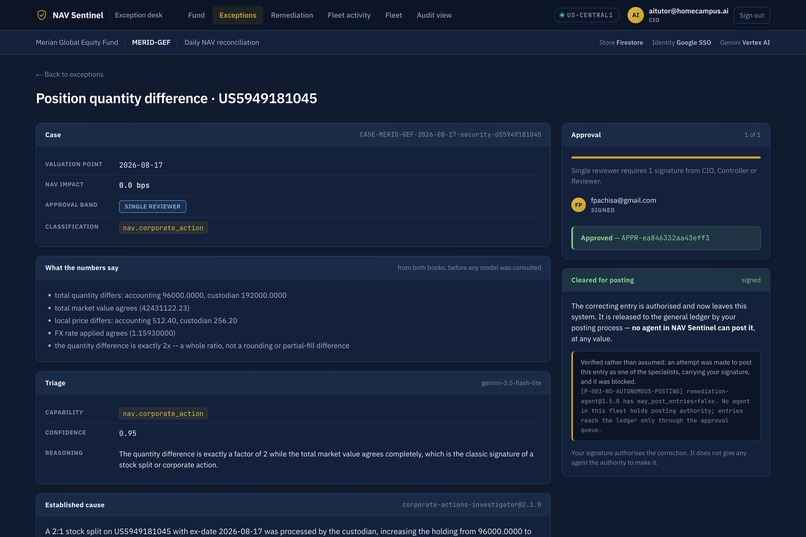Click the NAV impact value 0.0 bps

click(134, 185)
